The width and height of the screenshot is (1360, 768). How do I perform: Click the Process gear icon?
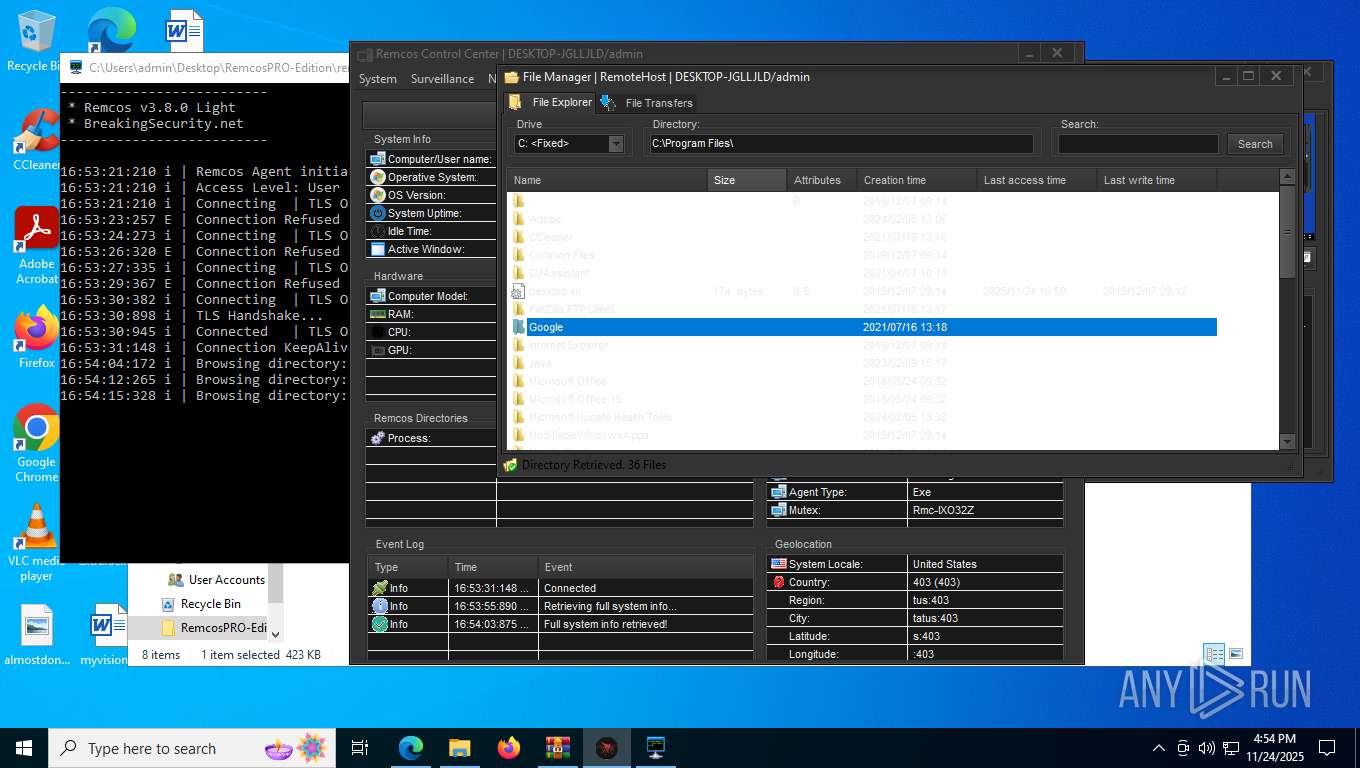[x=378, y=438]
